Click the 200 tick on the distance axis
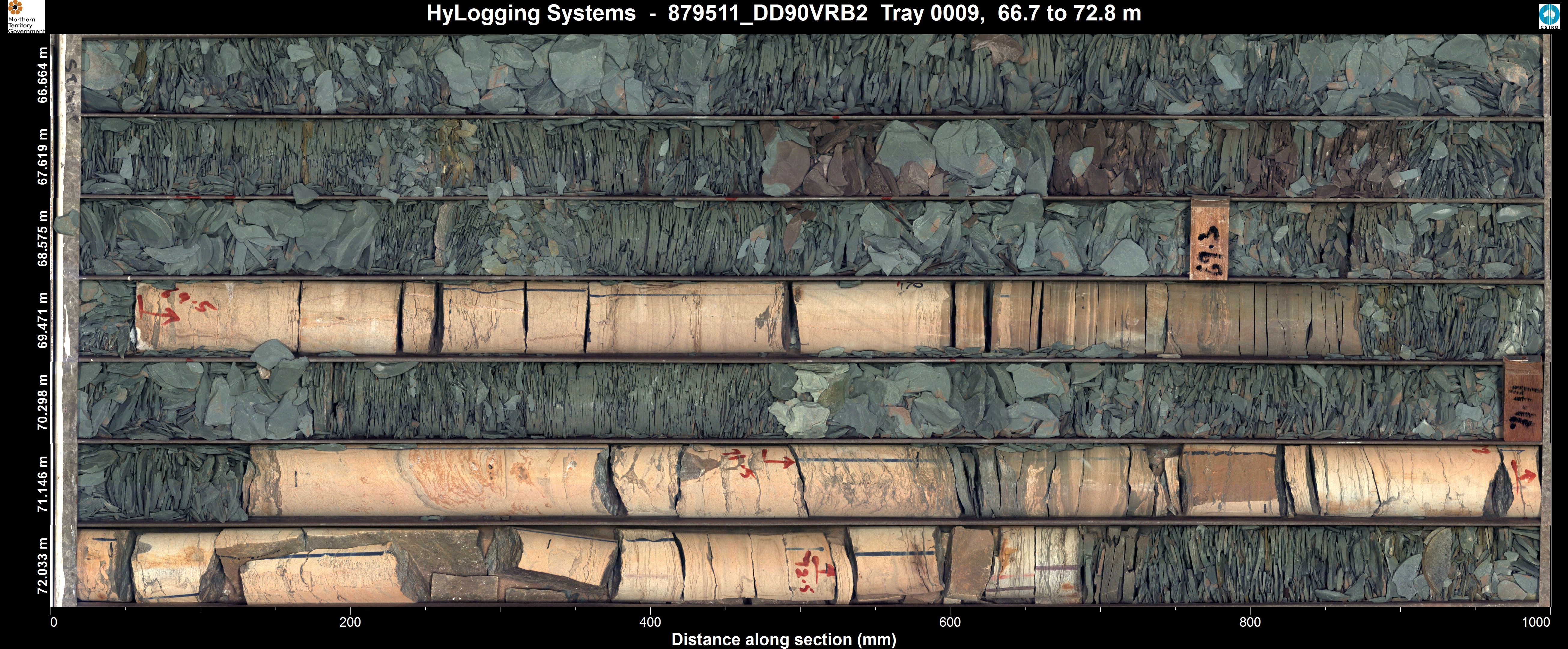Image resolution: width=1568 pixels, height=649 pixels. (350, 622)
